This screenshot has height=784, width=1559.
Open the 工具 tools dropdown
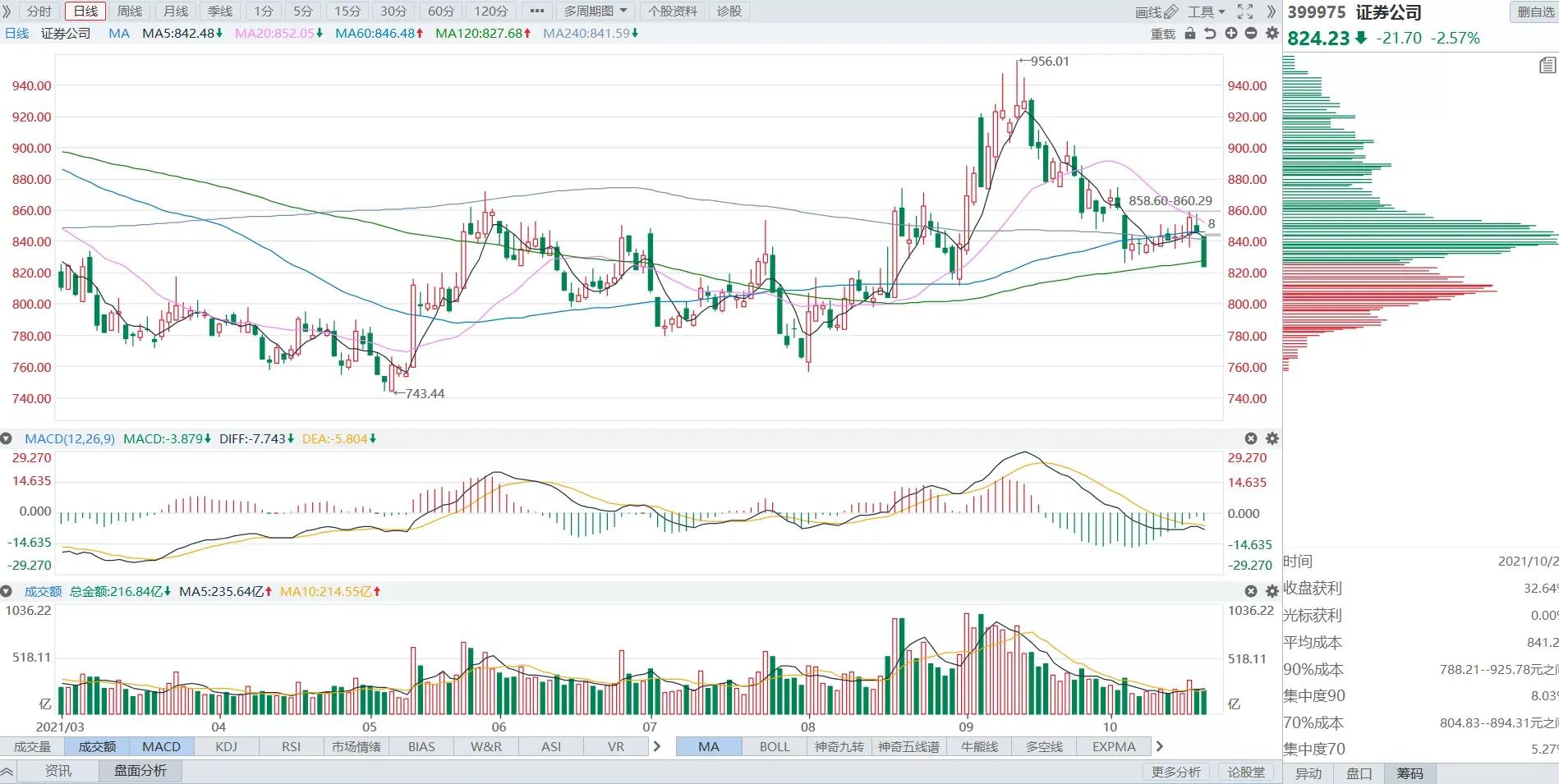pos(1206,11)
